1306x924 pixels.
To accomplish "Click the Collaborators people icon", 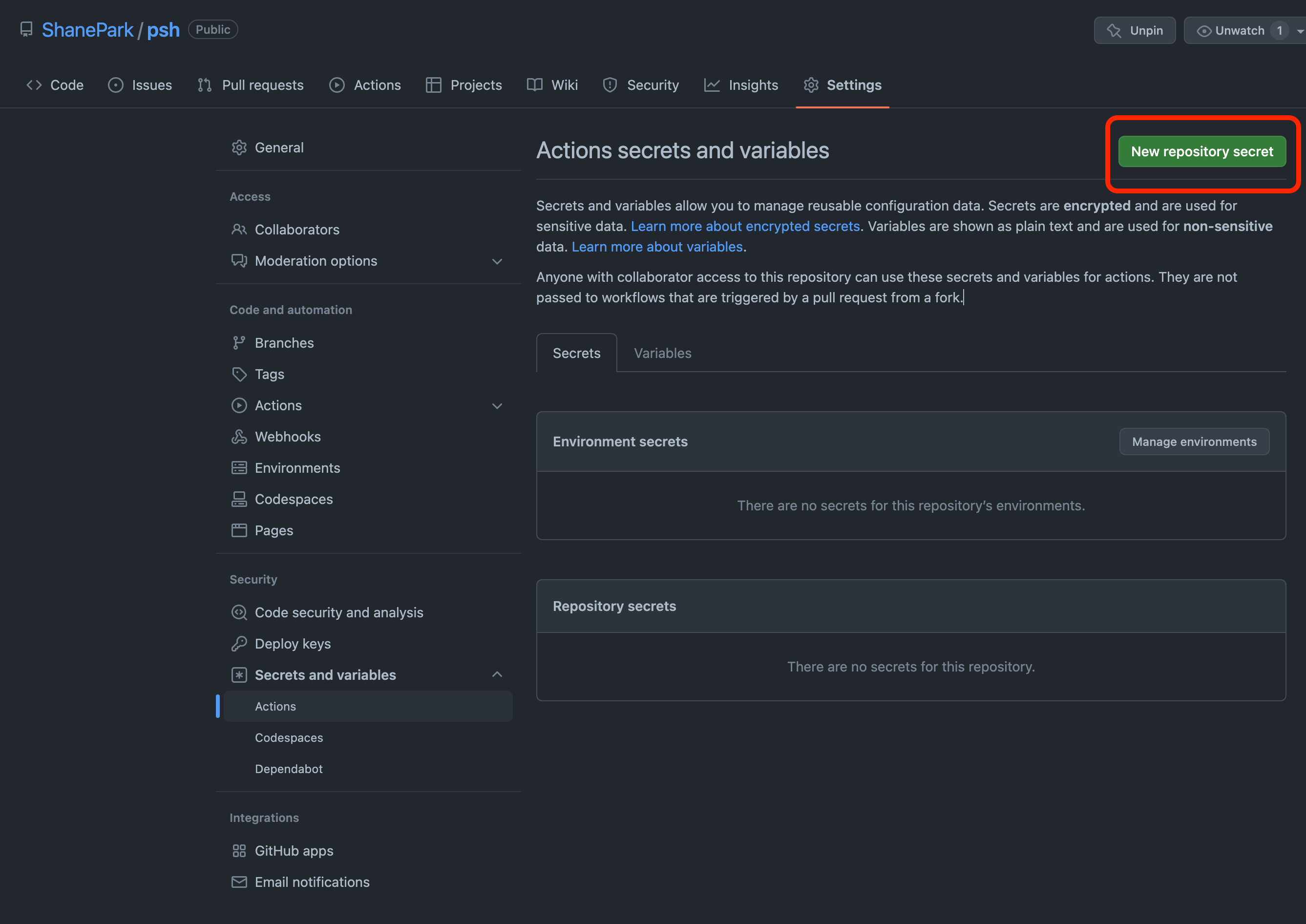I will point(239,230).
